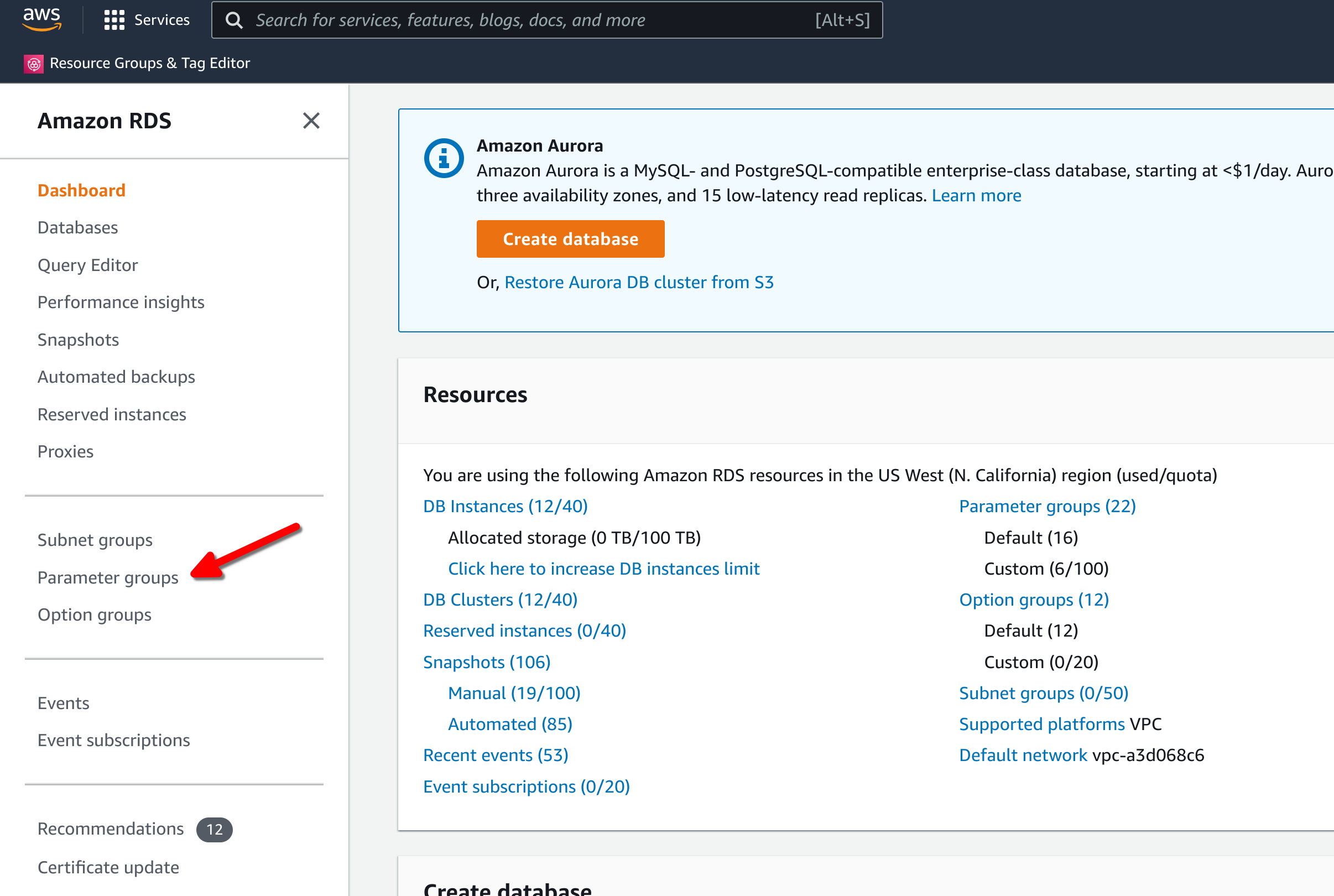Viewport: 1334px width, 896px height.
Task: Click parameter groups Custom (6/100) text
Action: coord(1046,569)
